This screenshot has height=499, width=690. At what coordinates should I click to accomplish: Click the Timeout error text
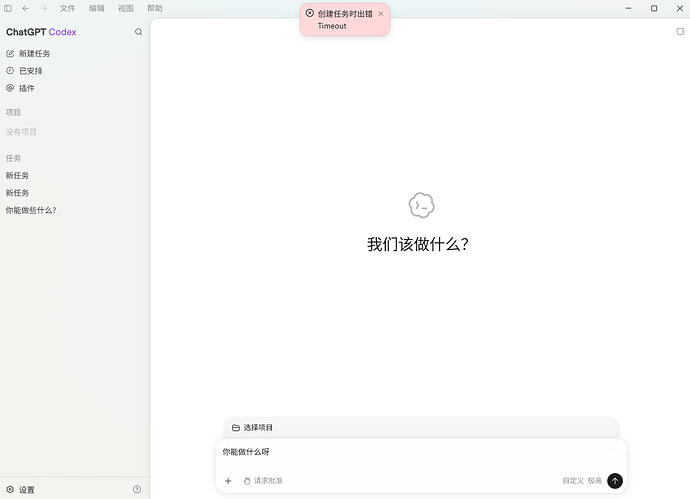coord(332,26)
